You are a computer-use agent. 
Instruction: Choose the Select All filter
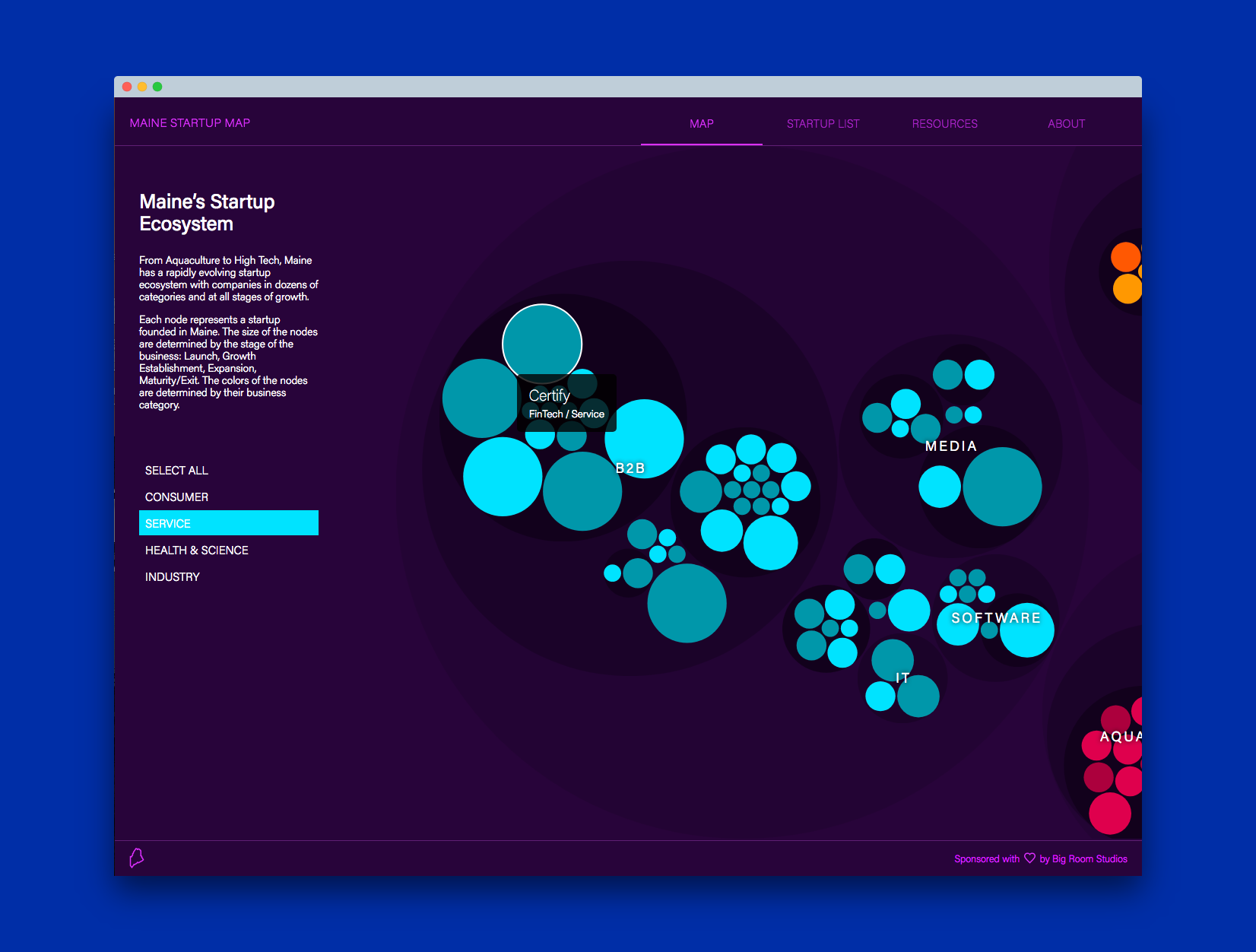(x=228, y=470)
